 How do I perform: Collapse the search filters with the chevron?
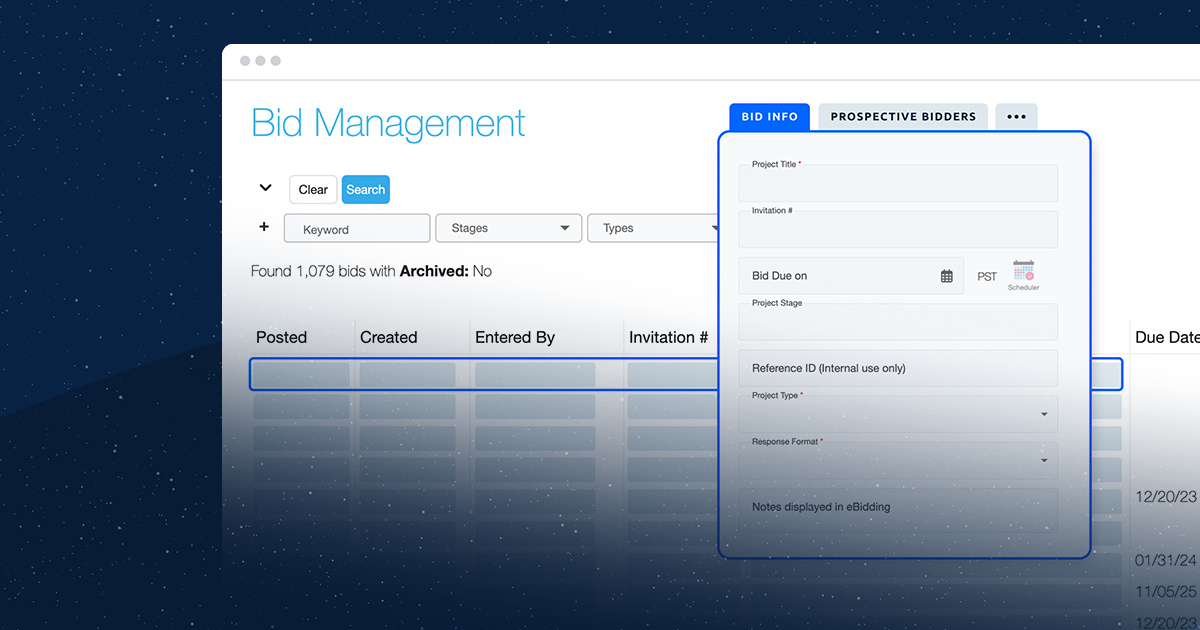(x=265, y=187)
